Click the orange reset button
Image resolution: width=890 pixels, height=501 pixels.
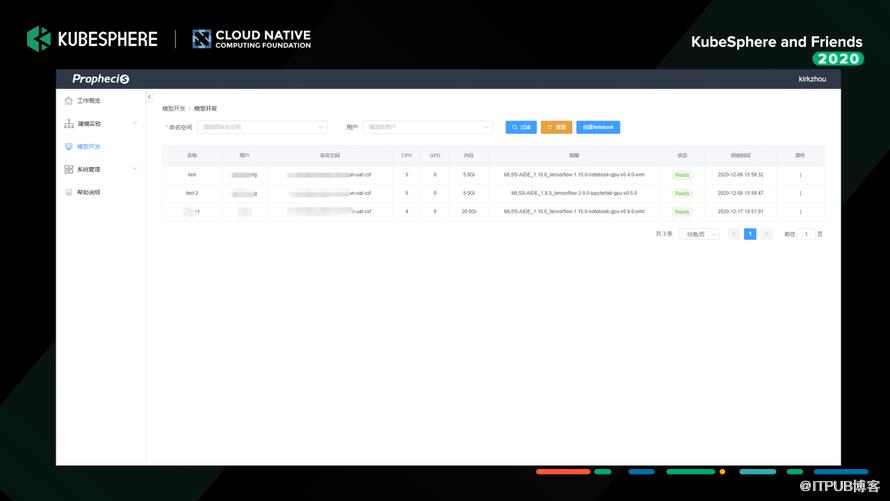556,127
